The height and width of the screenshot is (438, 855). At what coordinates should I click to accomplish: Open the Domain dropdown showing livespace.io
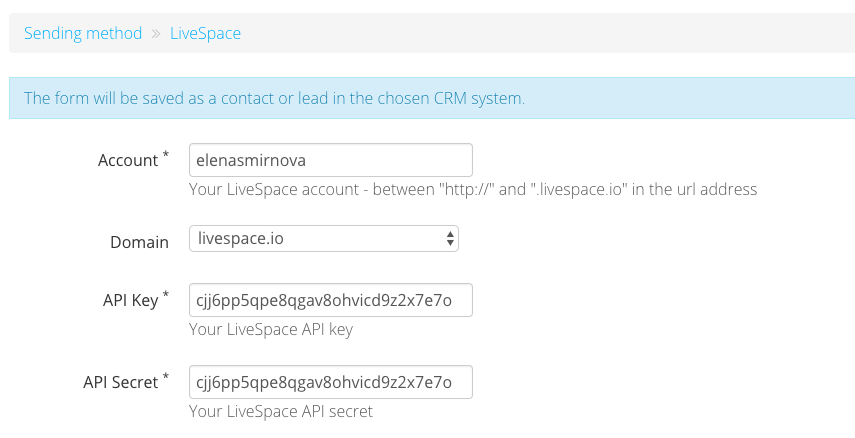coord(324,238)
